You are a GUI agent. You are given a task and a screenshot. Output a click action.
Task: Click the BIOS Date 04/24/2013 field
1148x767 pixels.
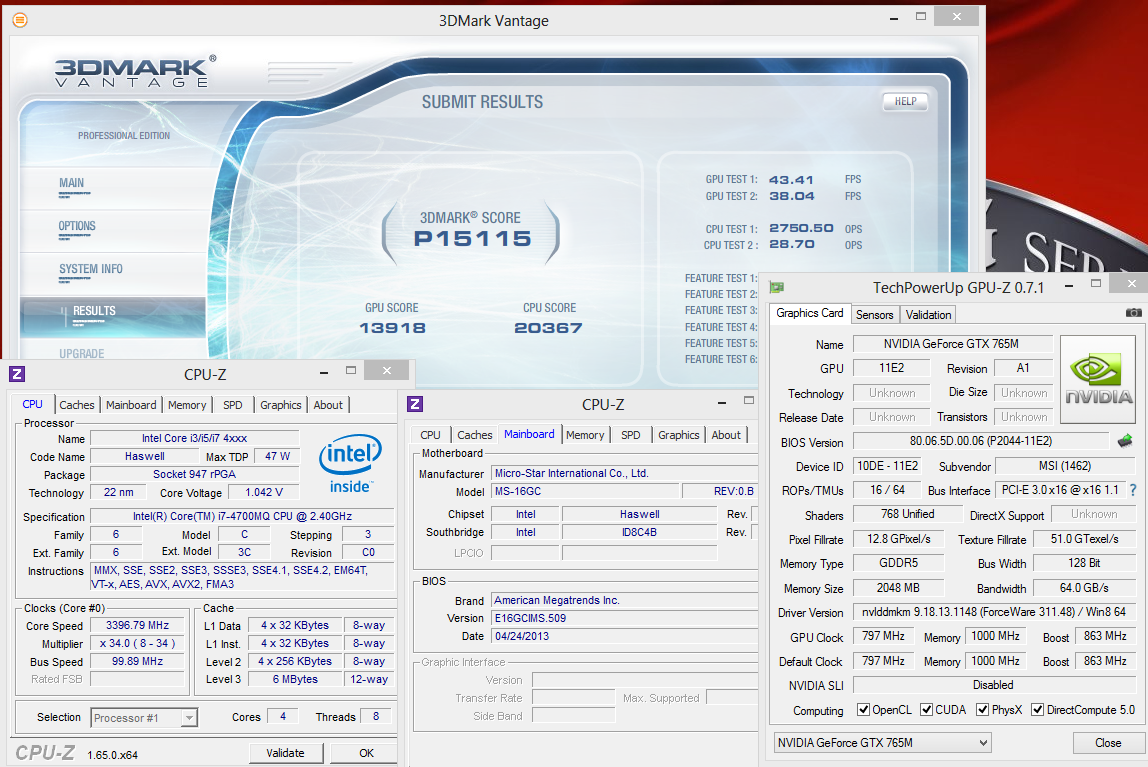point(625,637)
